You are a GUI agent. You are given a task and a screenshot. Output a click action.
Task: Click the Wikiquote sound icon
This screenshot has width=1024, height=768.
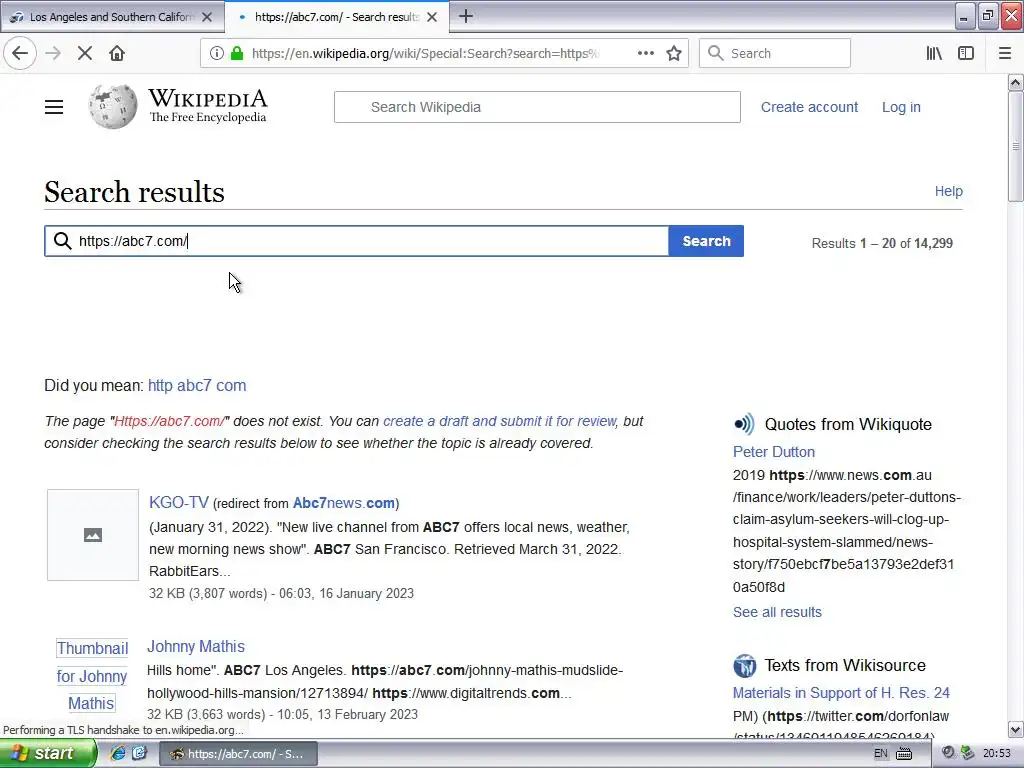744,424
